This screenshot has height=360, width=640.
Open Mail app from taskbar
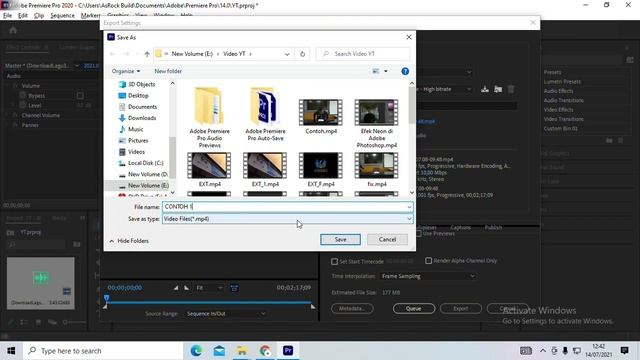219,351
